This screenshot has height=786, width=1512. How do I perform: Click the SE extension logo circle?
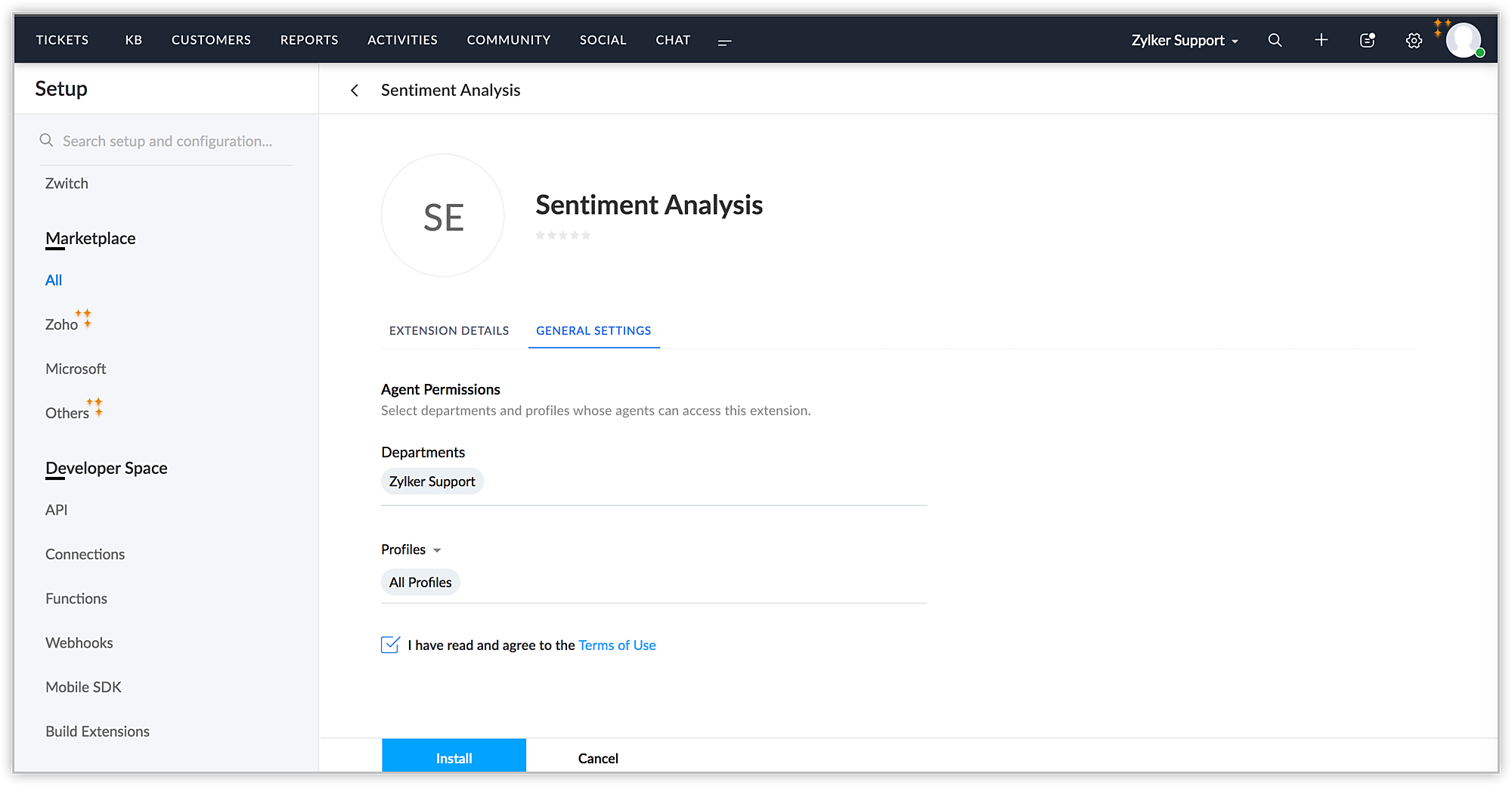pyautogui.click(x=443, y=216)
